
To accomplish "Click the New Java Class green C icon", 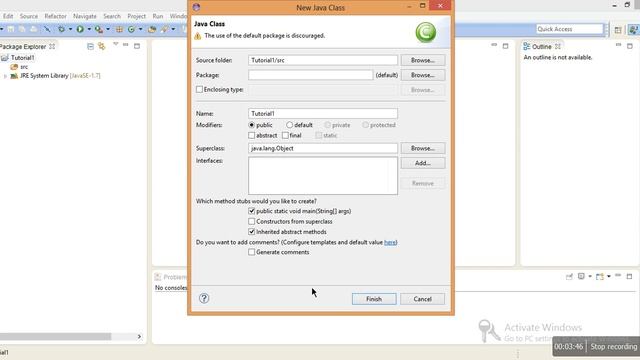I will click(x=131, y=29).
